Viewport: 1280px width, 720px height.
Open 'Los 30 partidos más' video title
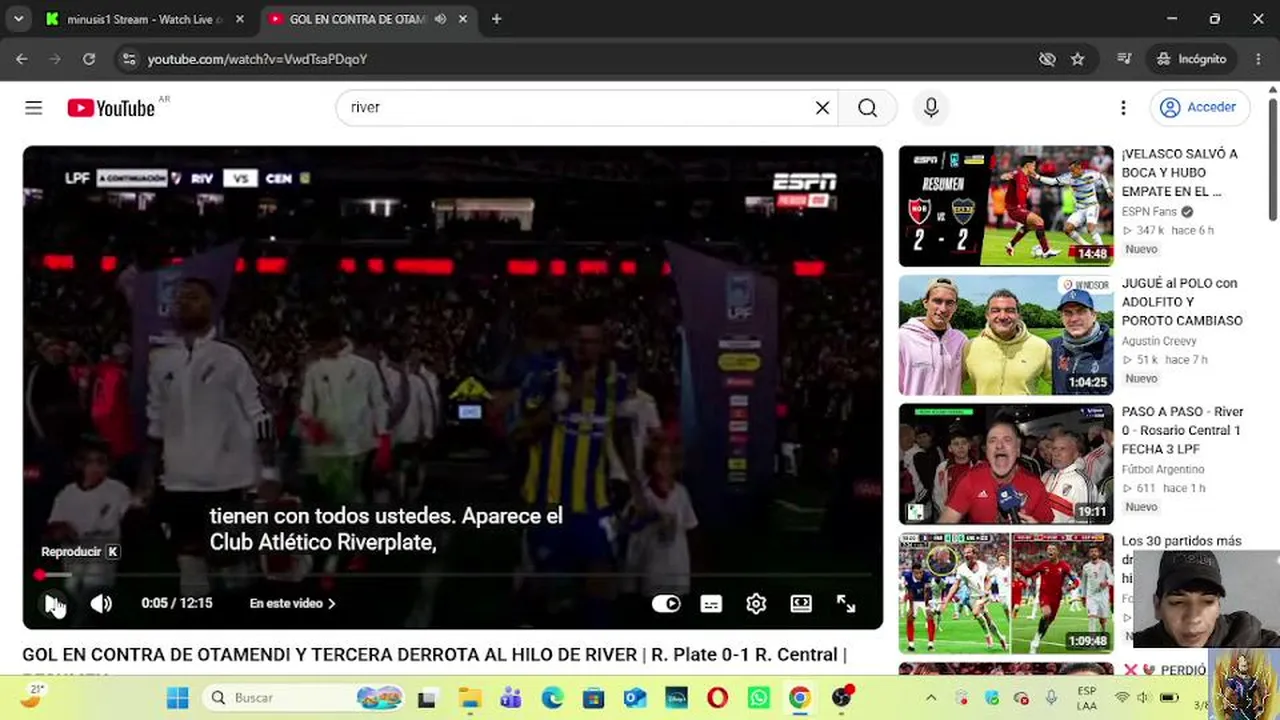tap(1181, 541)
